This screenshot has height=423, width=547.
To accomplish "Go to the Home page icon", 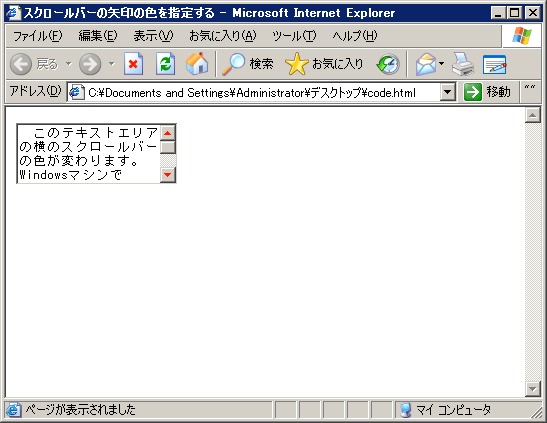I will pos(197,64).
